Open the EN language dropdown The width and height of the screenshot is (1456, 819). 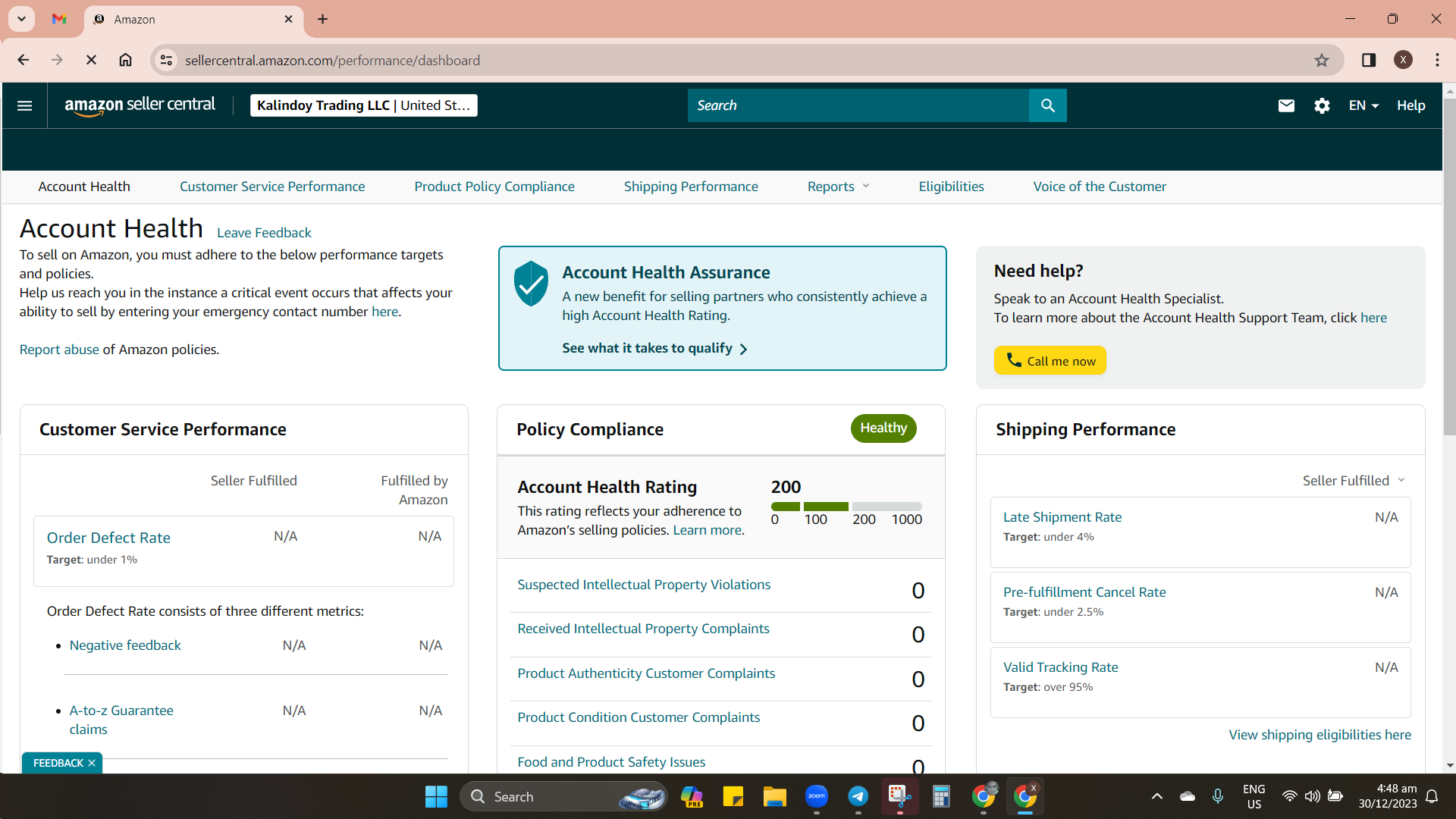(x=1363, y=105)
